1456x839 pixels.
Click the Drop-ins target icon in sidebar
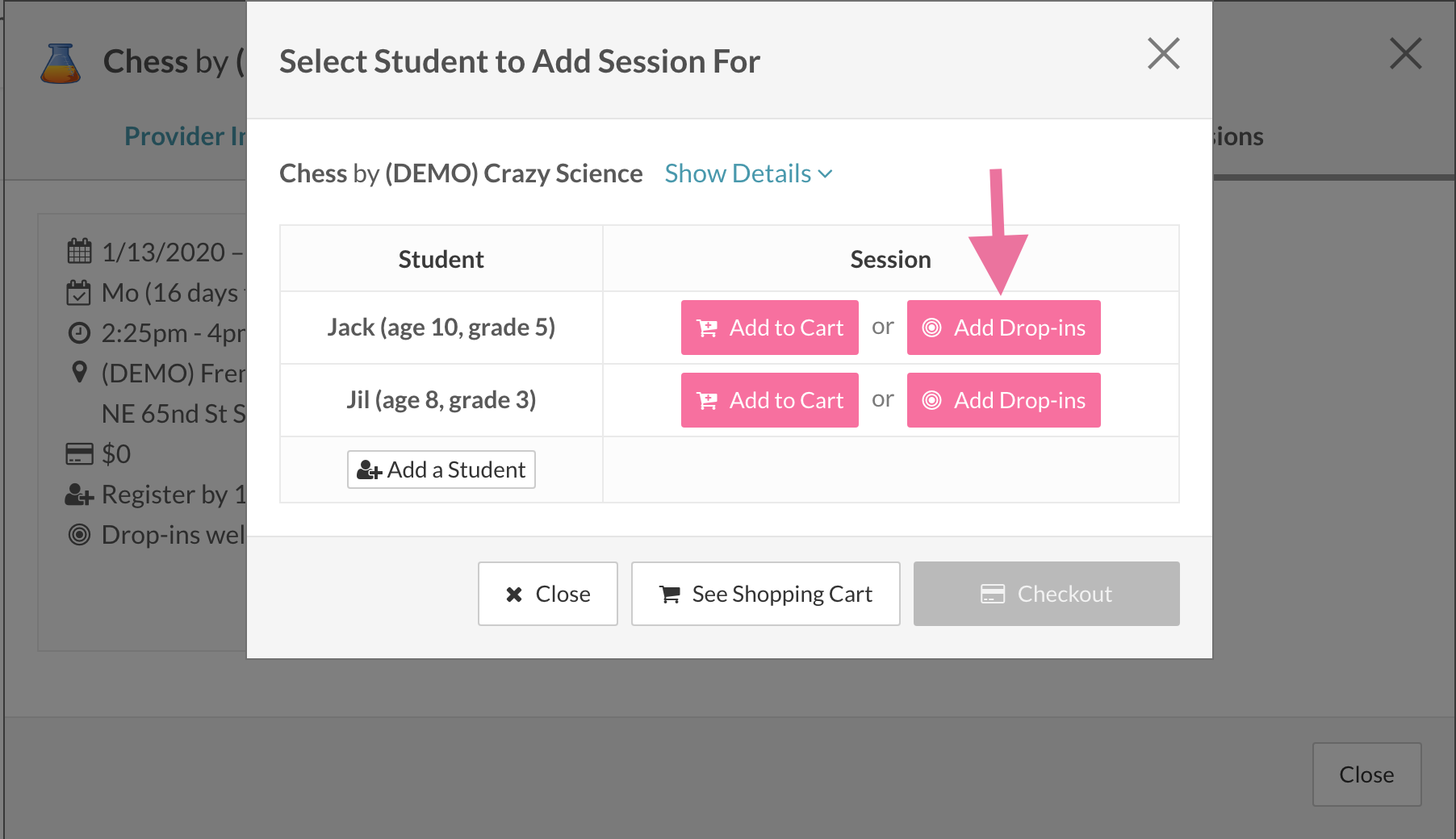coord(79,534)
